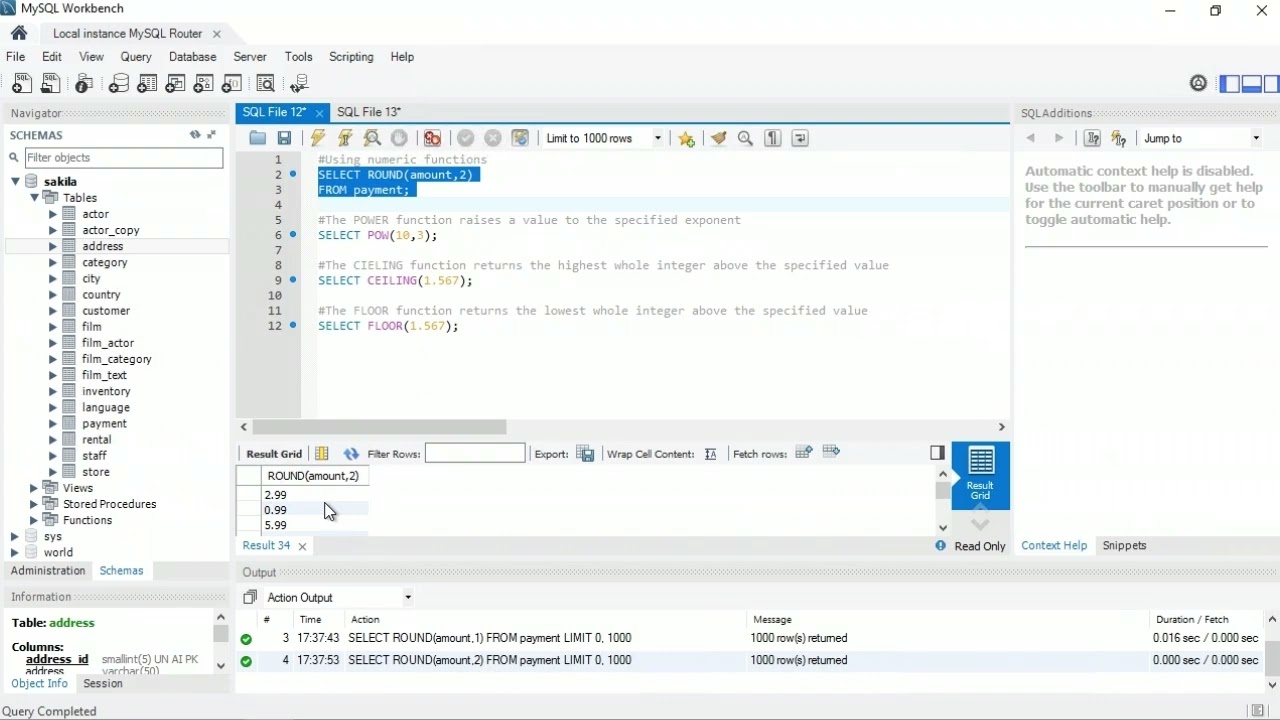This screenshot has width=1280, height=720.
Task: Toggle wrap cell content
Action: (x=711, y=454)
